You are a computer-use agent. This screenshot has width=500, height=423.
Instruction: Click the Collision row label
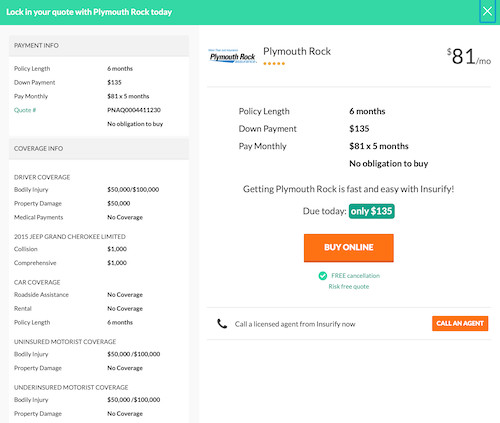point(26,249)
